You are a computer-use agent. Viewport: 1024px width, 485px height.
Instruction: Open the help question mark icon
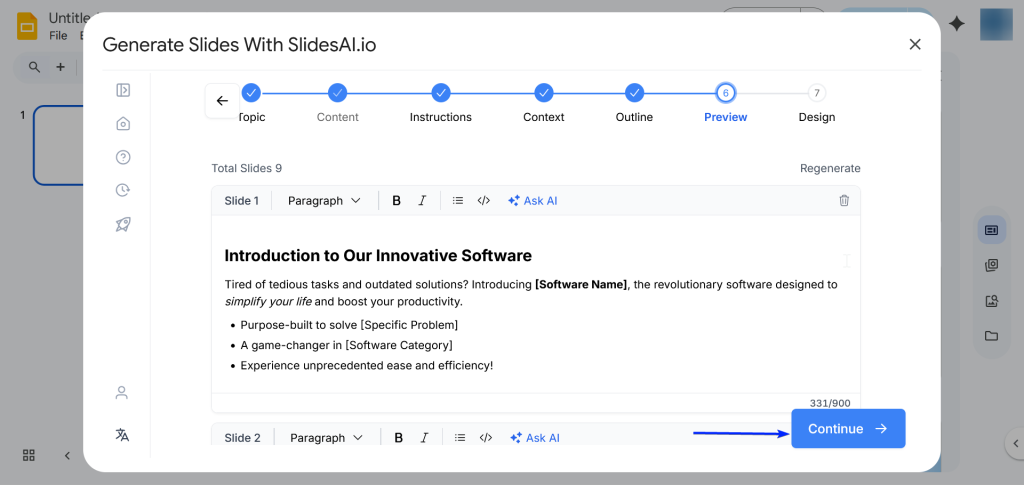point(123,157)
